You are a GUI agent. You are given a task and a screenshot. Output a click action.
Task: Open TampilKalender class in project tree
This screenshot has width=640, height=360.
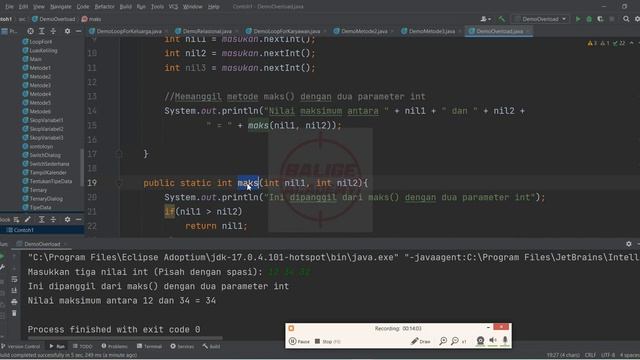click(44, 172)
